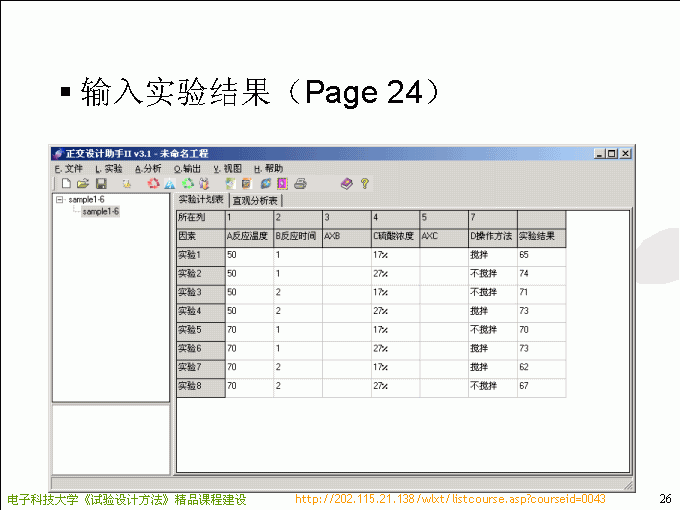Click the 实验5 row header

click(x=200, y=330)
